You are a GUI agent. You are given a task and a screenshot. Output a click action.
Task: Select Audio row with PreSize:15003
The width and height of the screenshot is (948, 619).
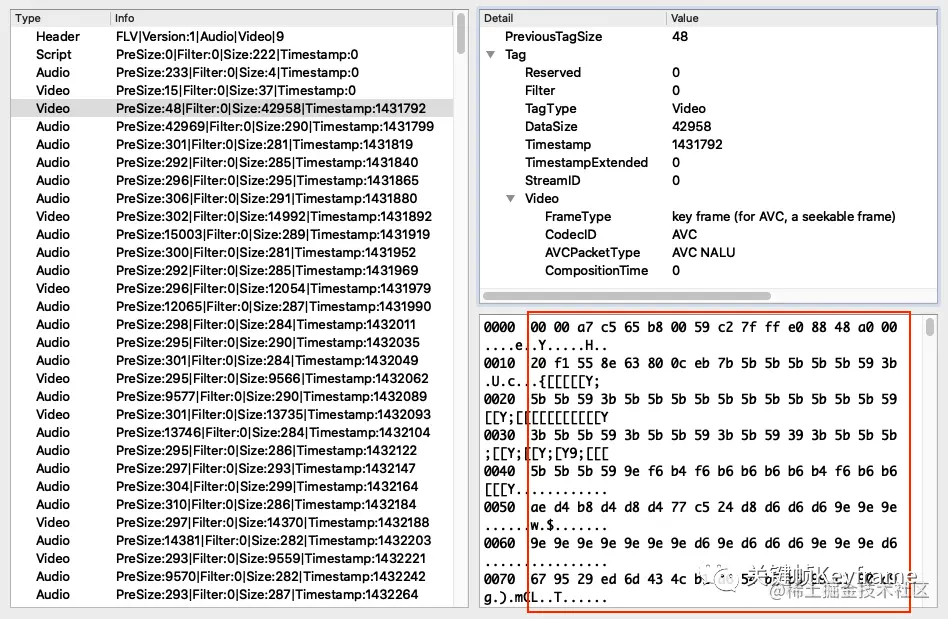pos(232,235)
